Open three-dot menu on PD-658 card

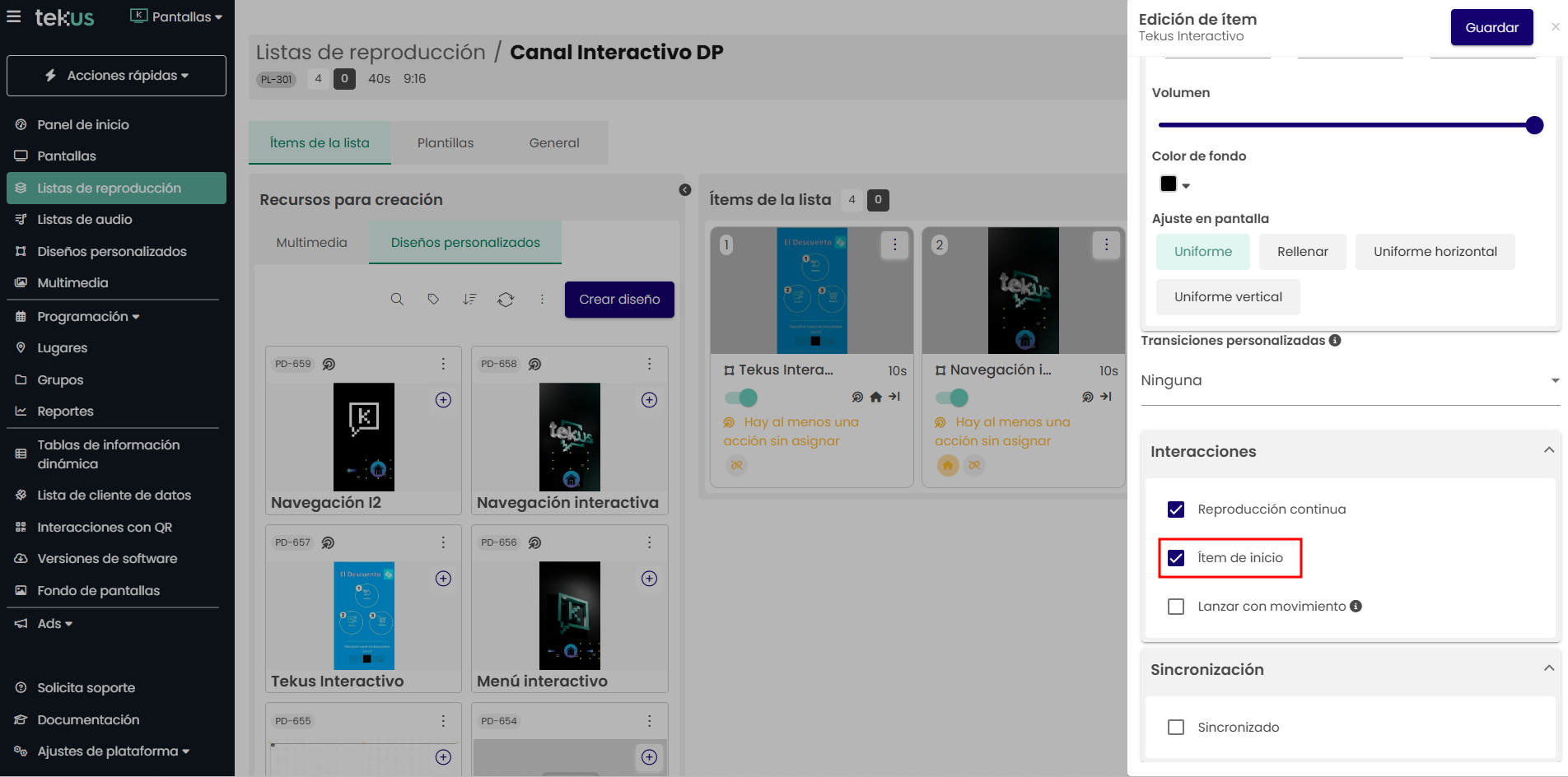(649, 364)
